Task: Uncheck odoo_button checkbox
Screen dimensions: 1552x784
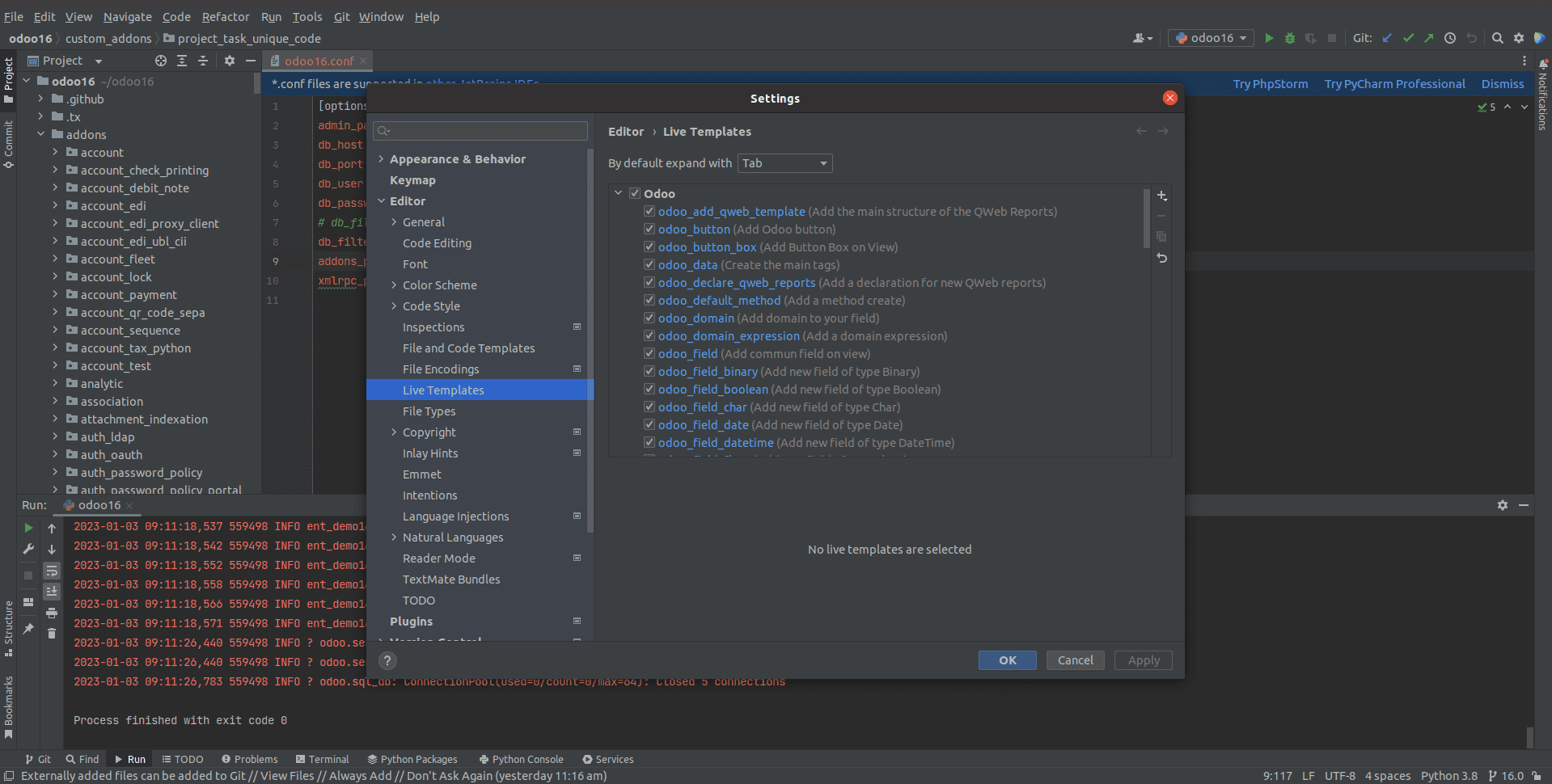Action: click(649, 229)
